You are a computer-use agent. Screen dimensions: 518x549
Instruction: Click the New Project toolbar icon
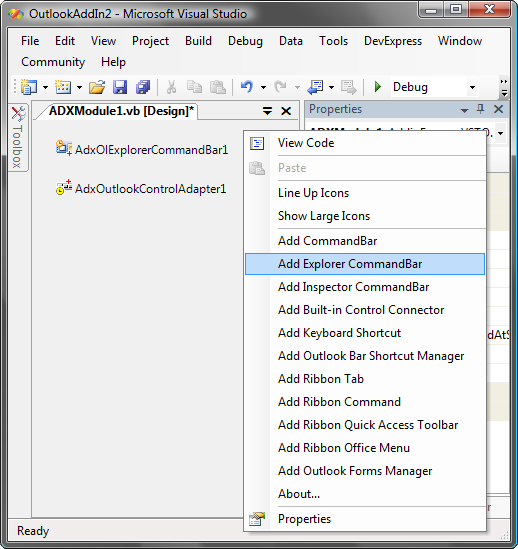[x=29, y=87]
